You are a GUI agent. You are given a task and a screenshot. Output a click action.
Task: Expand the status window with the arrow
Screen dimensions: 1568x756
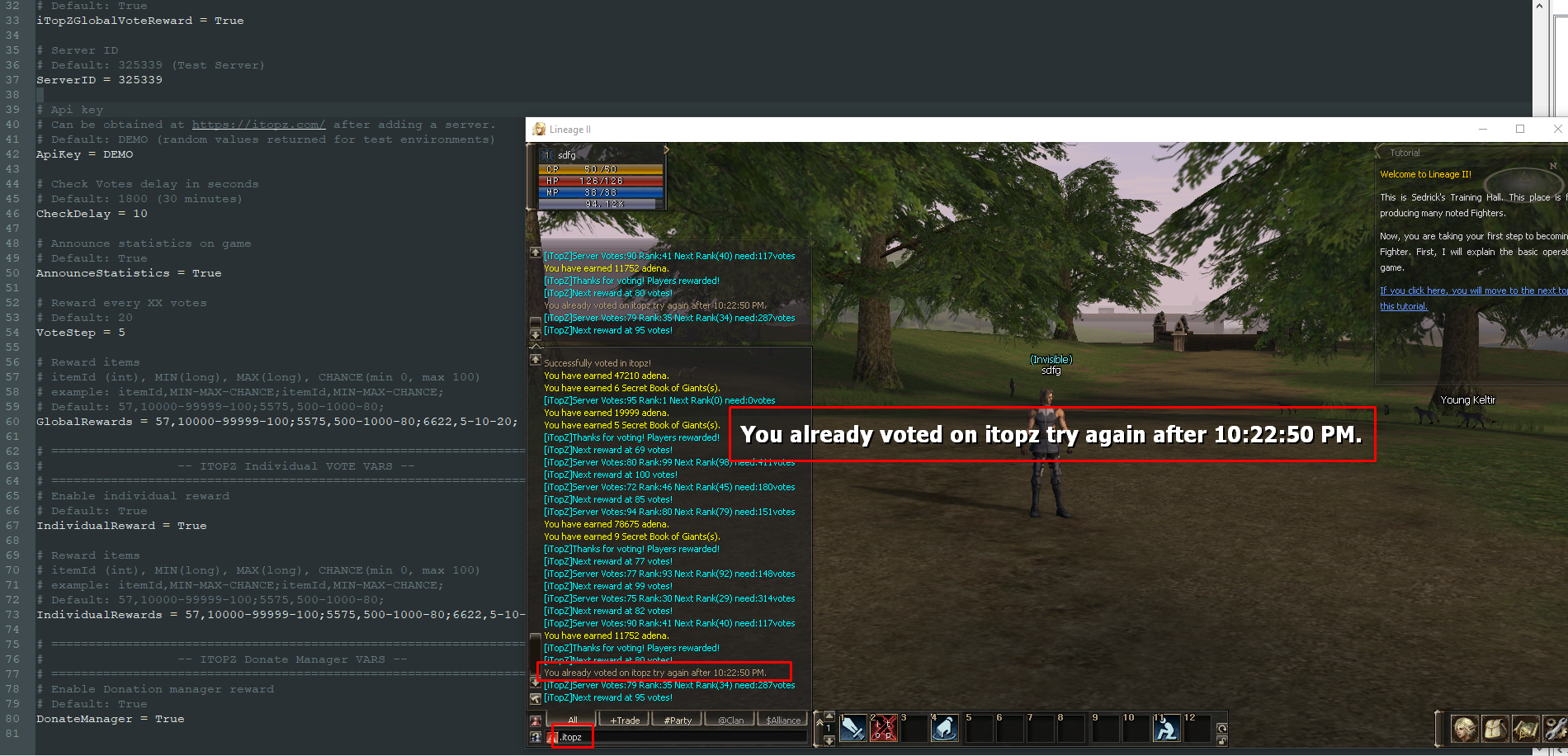(x=666, y=150)
